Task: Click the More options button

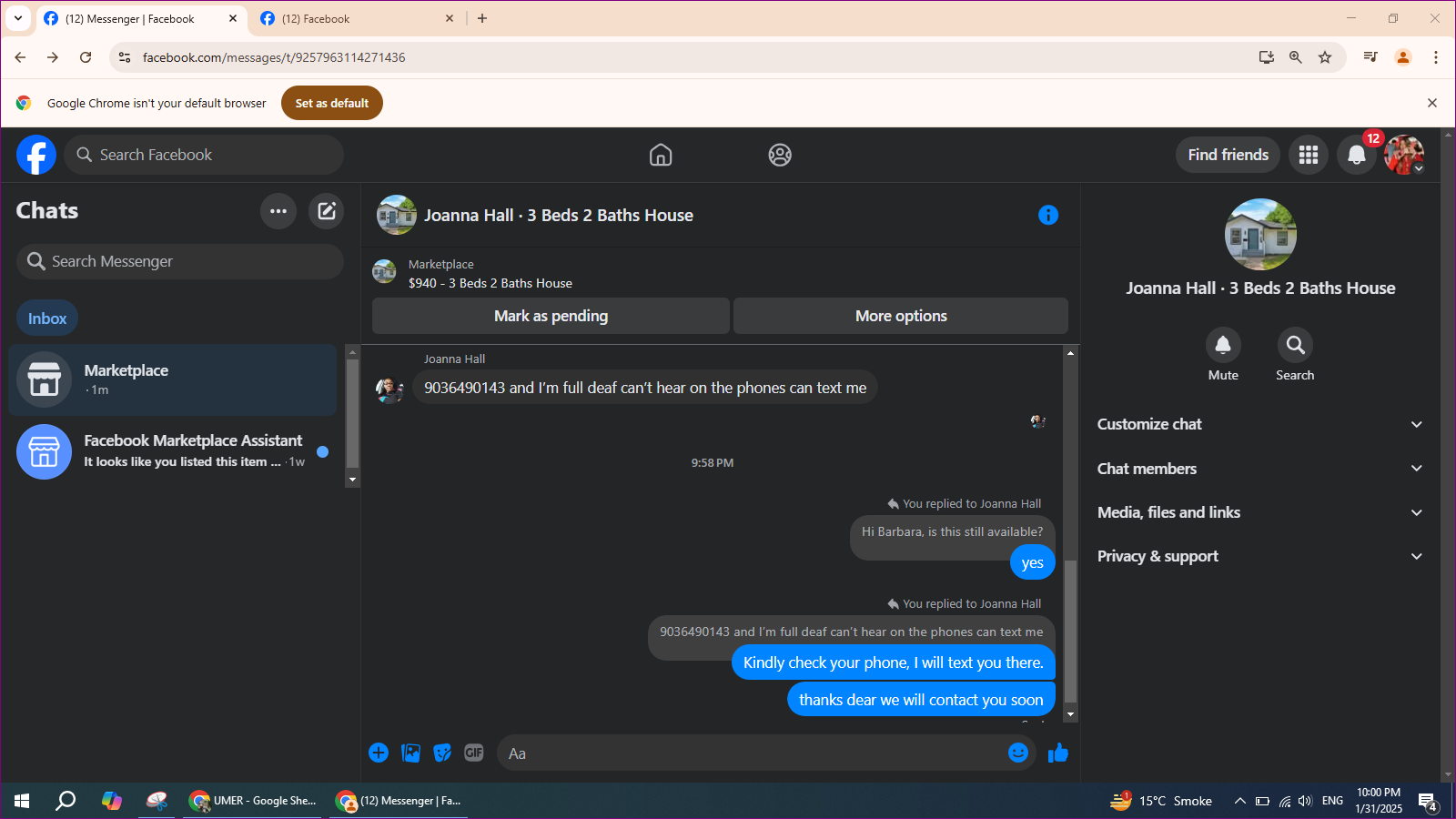Action: click(x=901, y=316)
